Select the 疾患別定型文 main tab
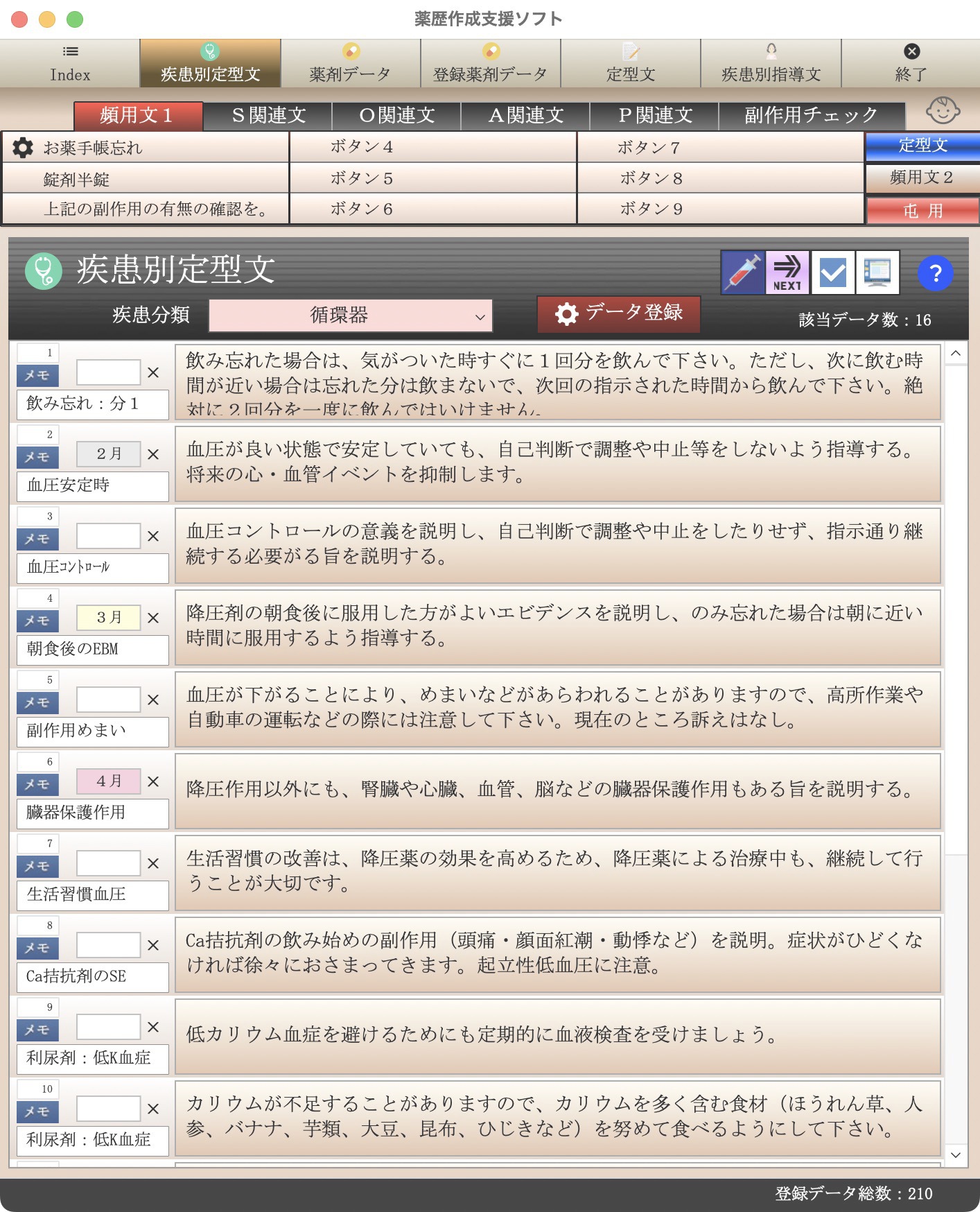The height and width of the screenshot is (1212, 980). point(211,63)
